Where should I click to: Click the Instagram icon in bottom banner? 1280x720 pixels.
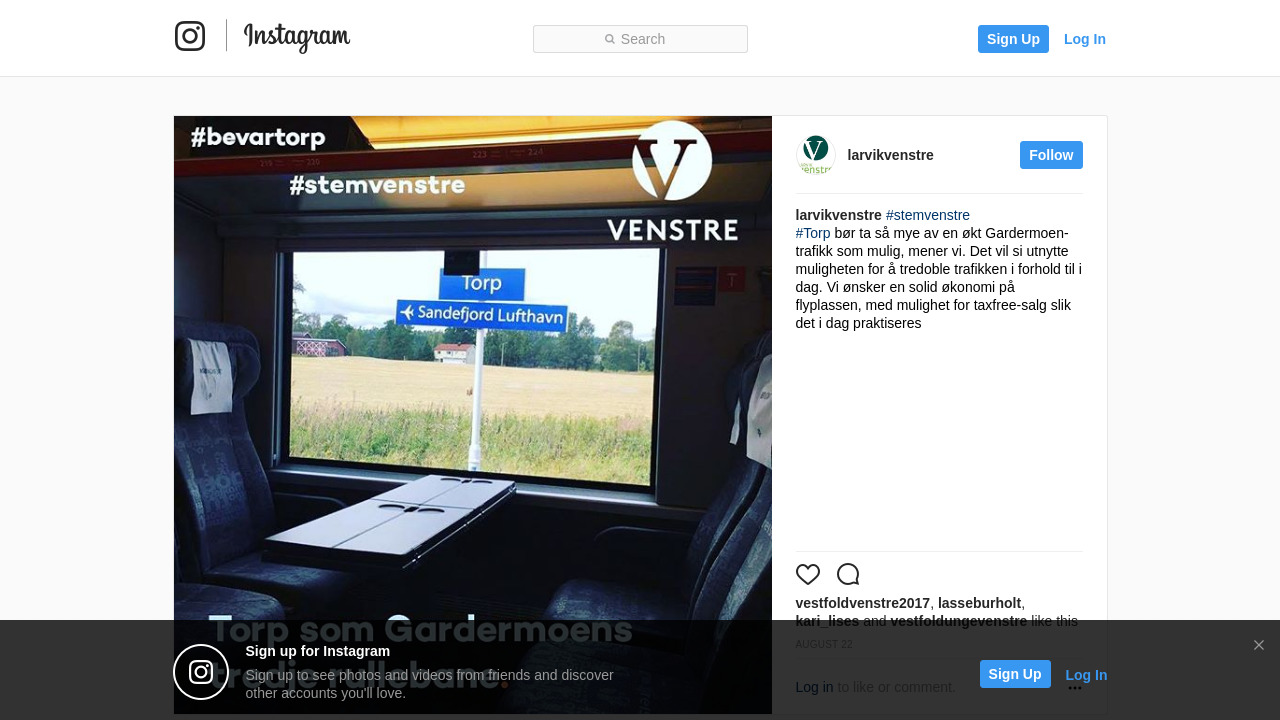click(201, 672)
